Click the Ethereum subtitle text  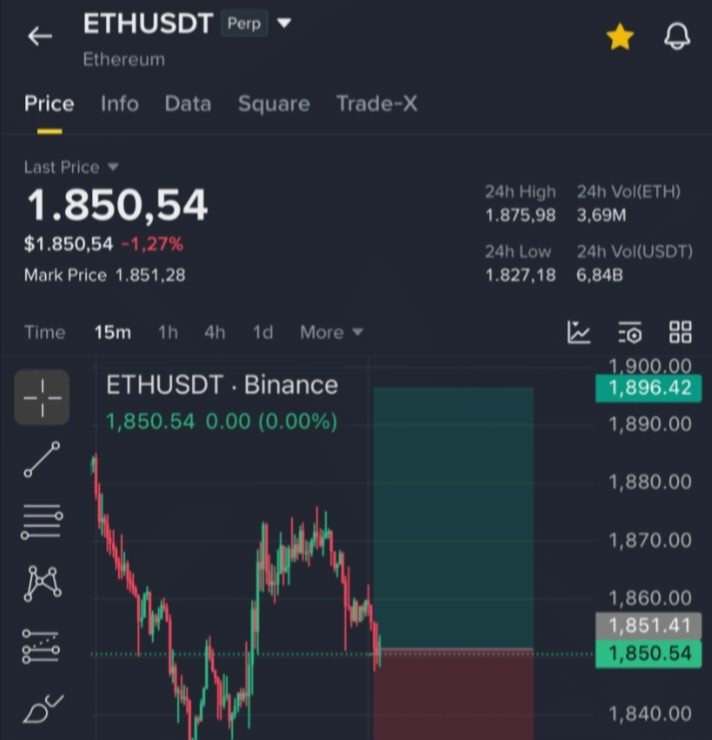[124, 59]
